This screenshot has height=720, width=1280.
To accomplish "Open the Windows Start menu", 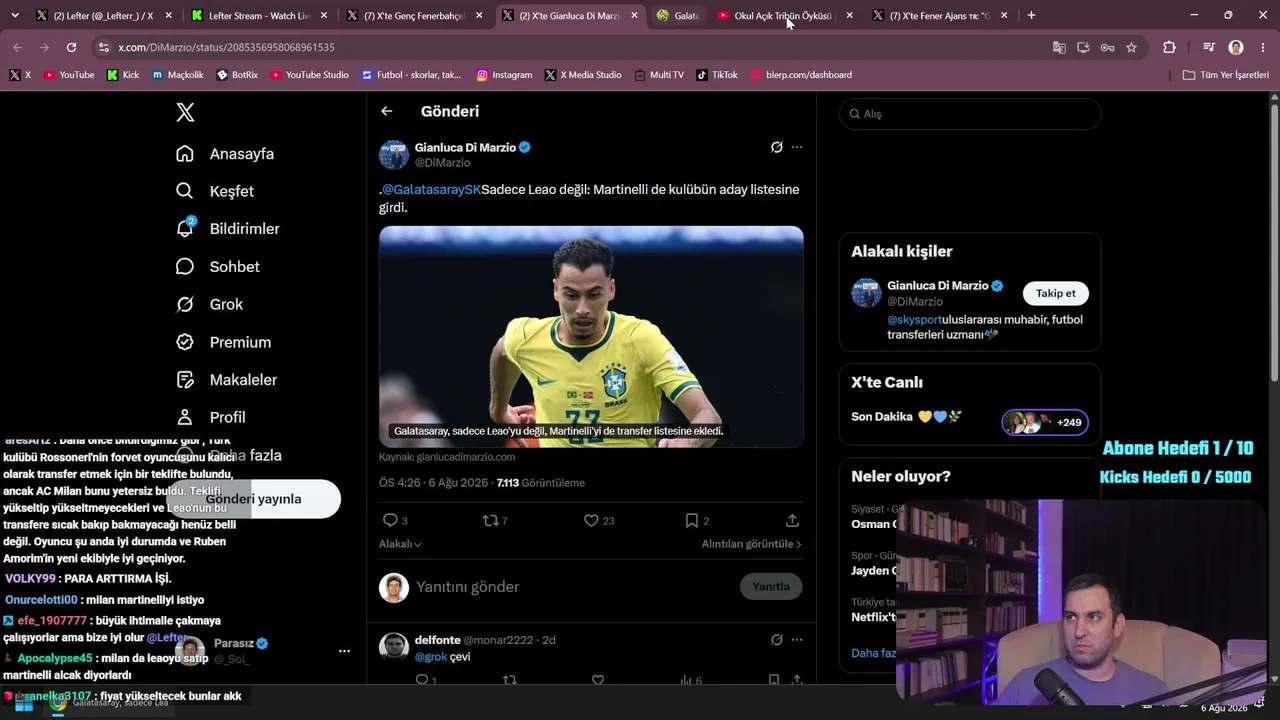I will coord(23,703).
